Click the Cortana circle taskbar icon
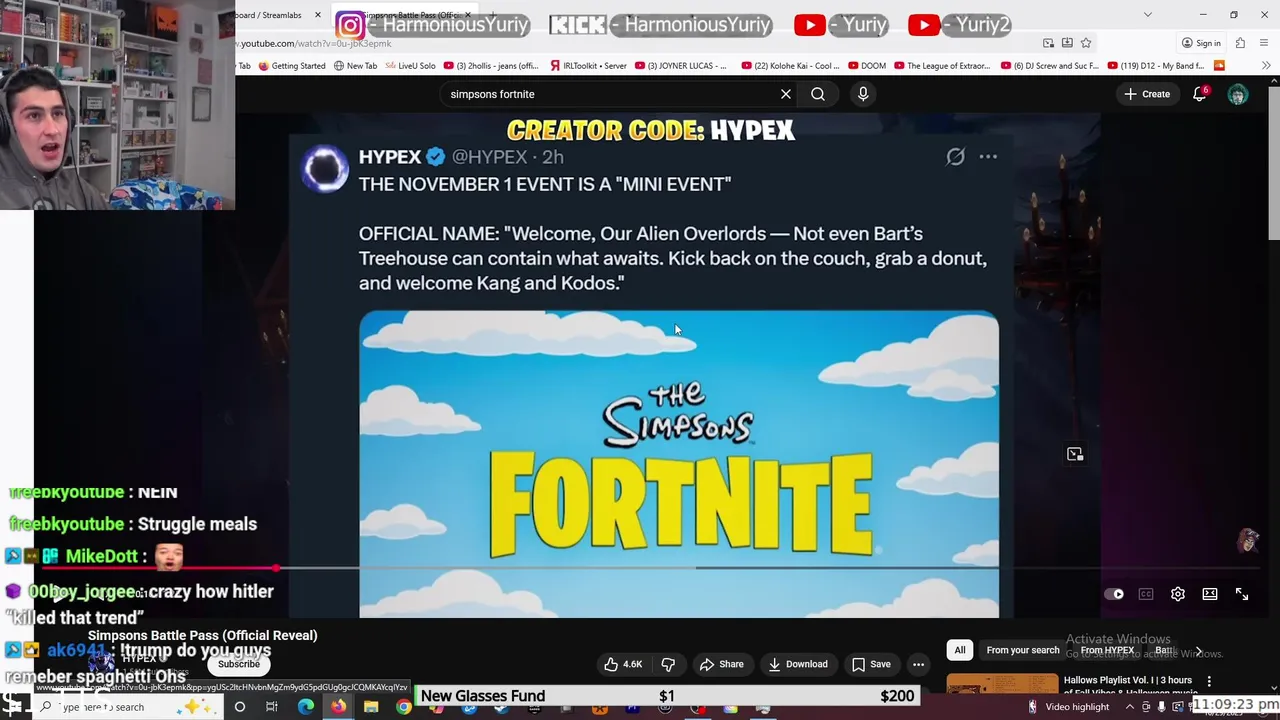Image resolution: width=1280 pixels, height=720 pixels. click(x=239, y=707)
